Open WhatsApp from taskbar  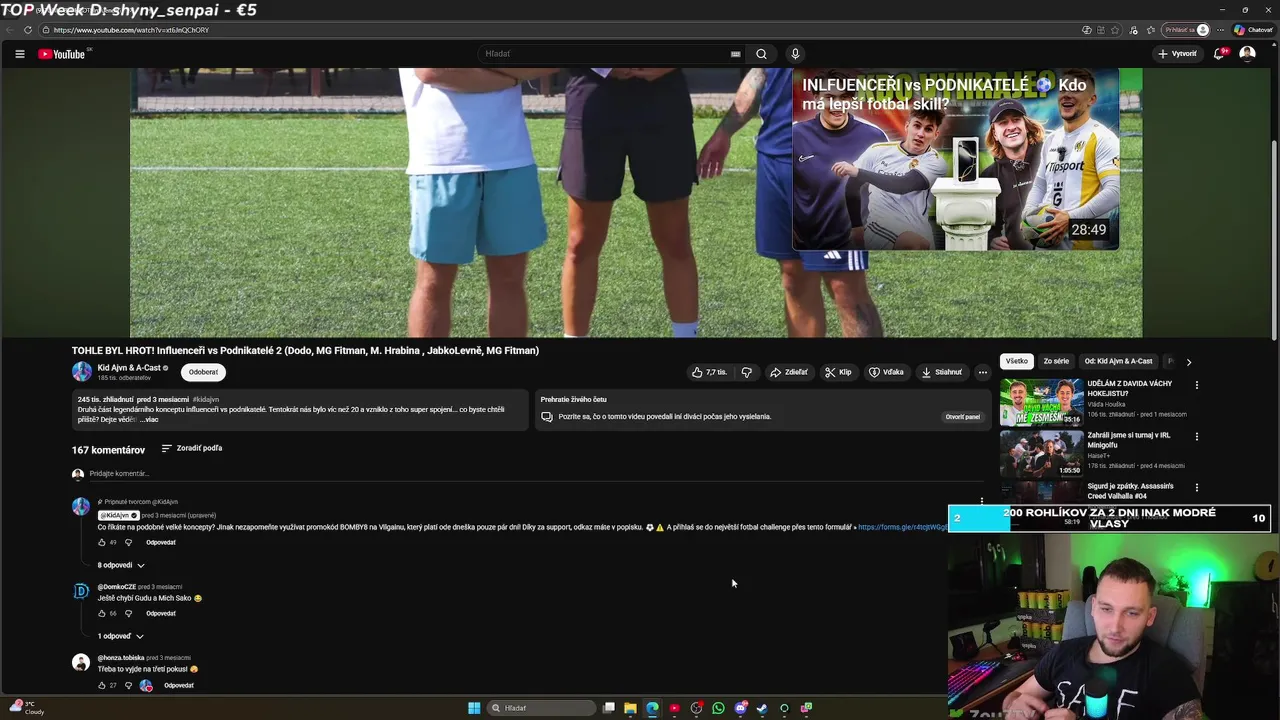[x=718, y=708]
